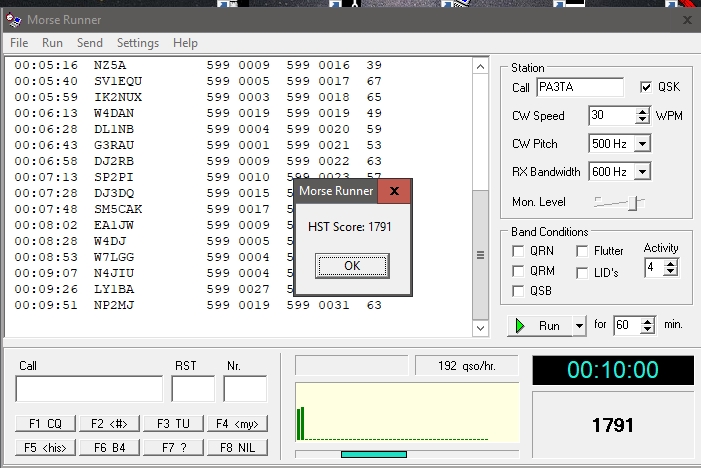Click the CW Speed value field
The width and height of the screenshot is (701, 468).
612,116
